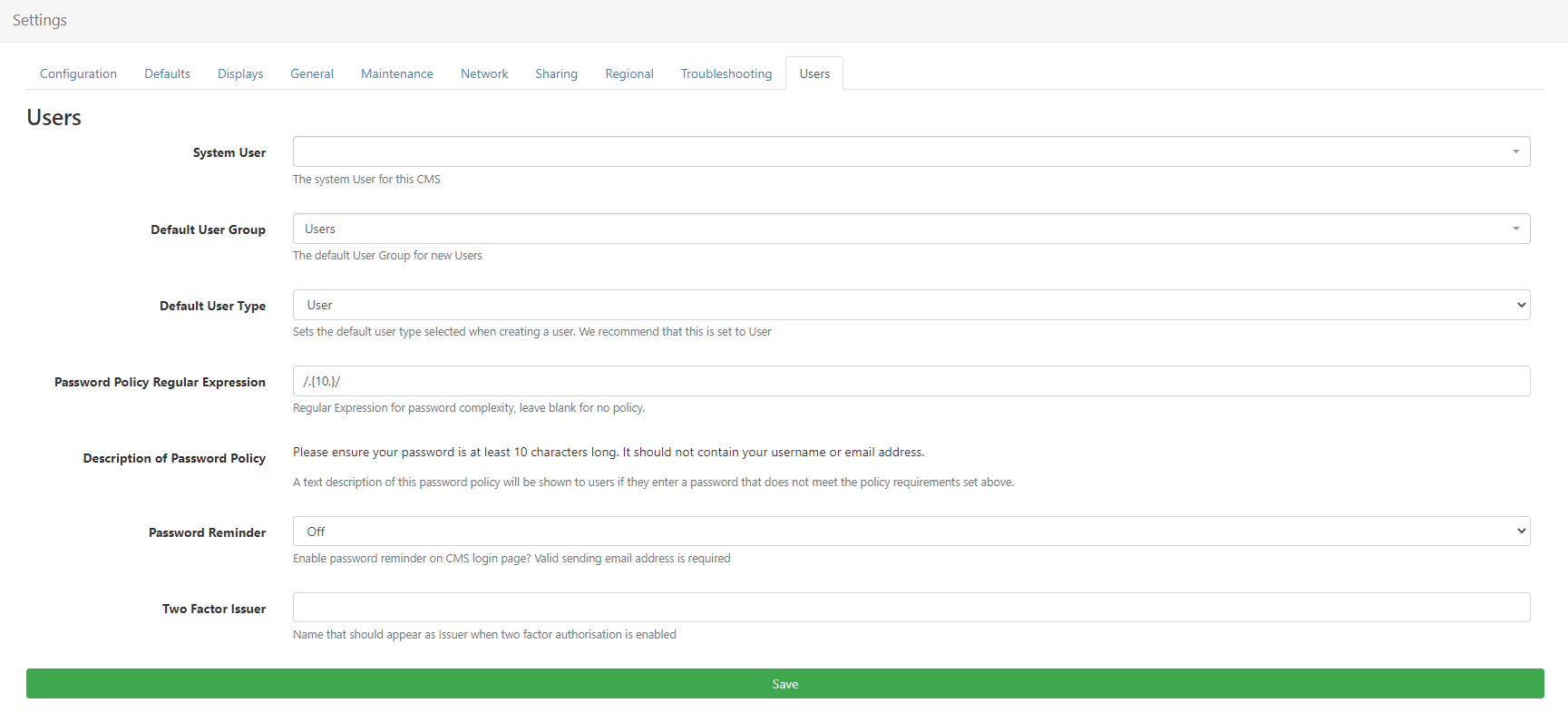Select the Maintenance tab

click(396, 73)
